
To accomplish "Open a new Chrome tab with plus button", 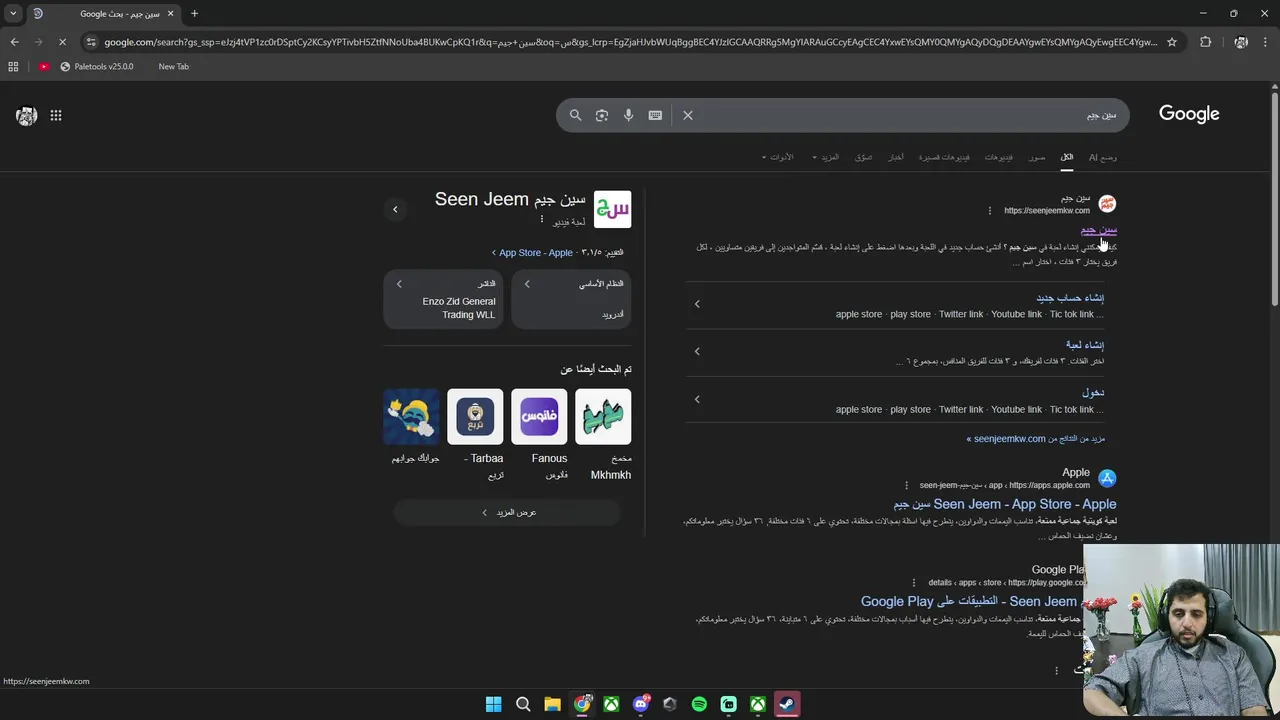I will (194, 14).
